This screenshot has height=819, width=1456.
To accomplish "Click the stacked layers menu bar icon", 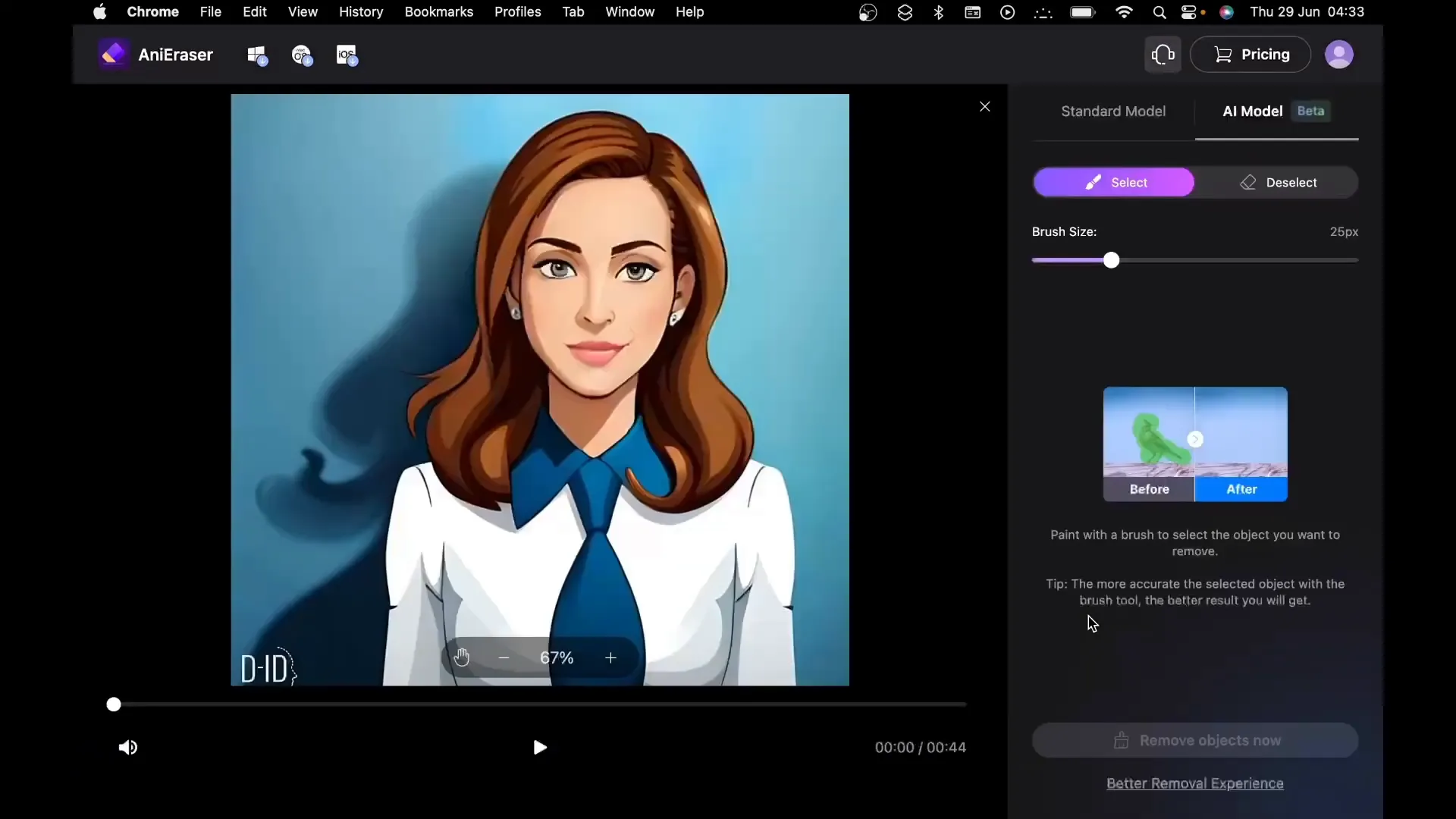I will pos(905,12).
